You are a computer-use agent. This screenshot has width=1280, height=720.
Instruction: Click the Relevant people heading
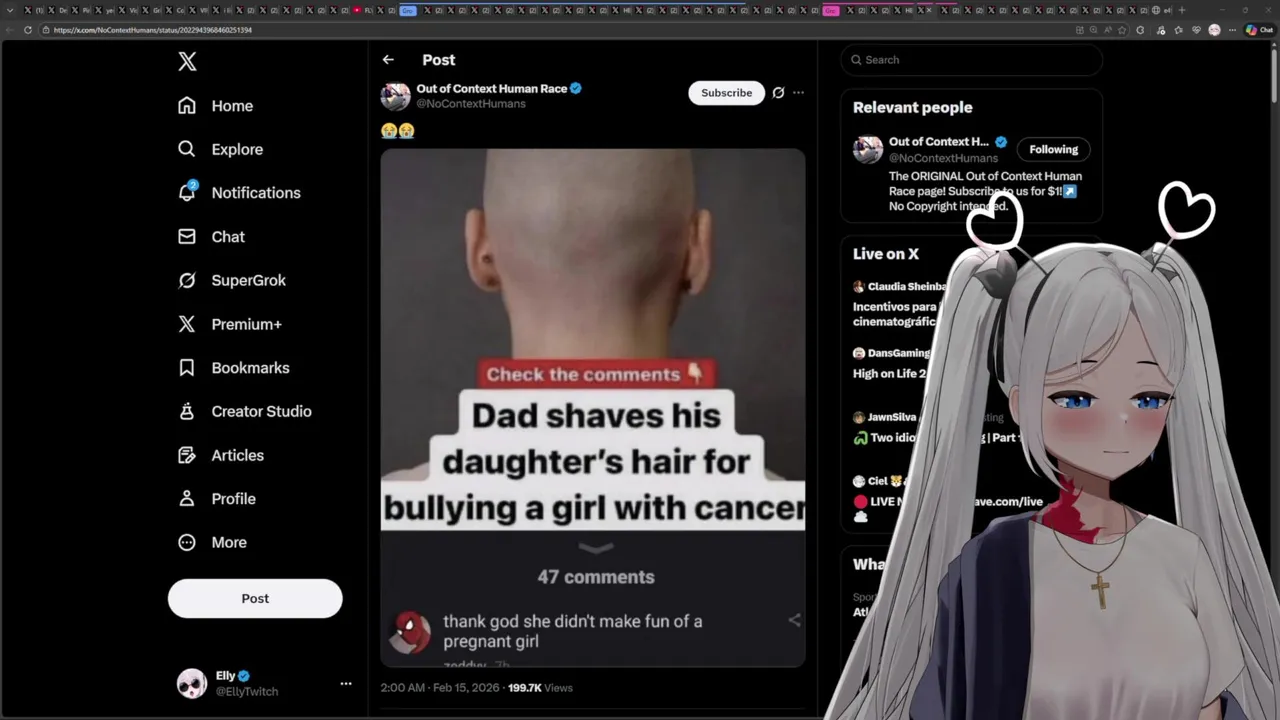(x=913, y=108)
